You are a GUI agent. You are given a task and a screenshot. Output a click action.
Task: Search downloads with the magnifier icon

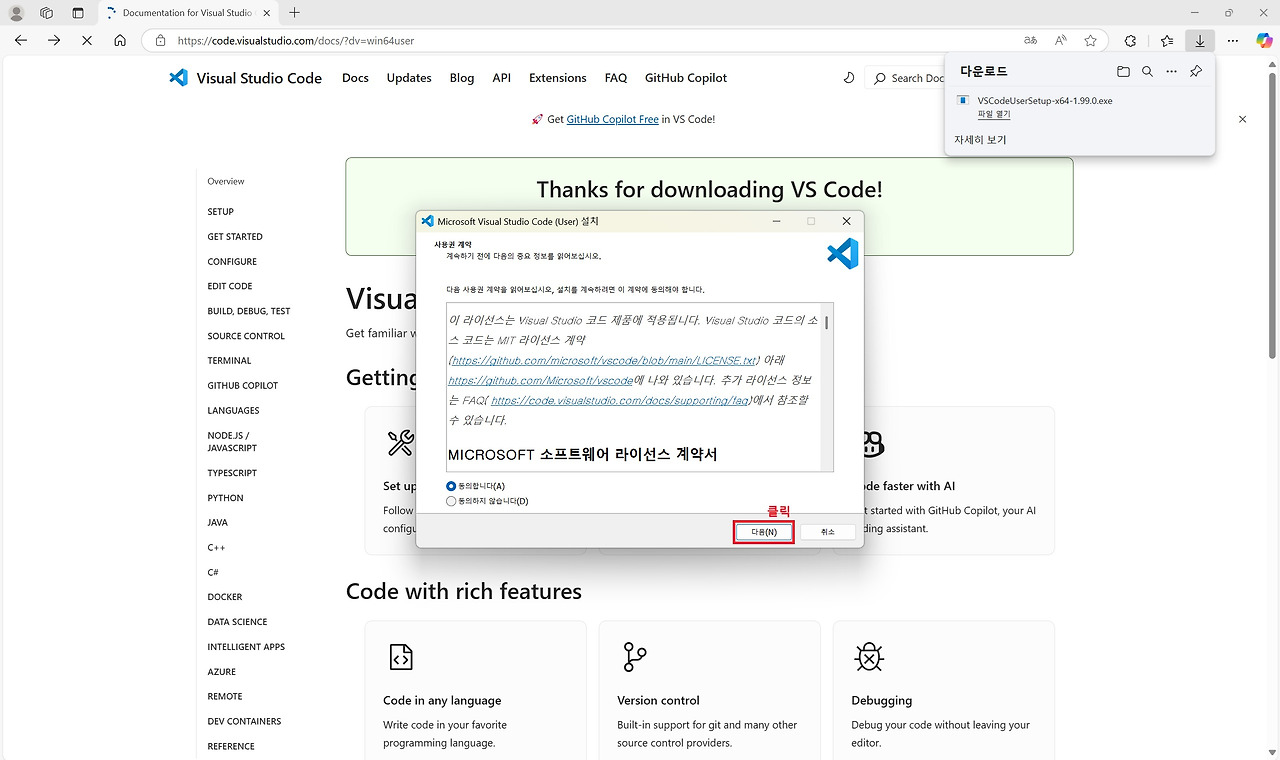coord(1147,71)
